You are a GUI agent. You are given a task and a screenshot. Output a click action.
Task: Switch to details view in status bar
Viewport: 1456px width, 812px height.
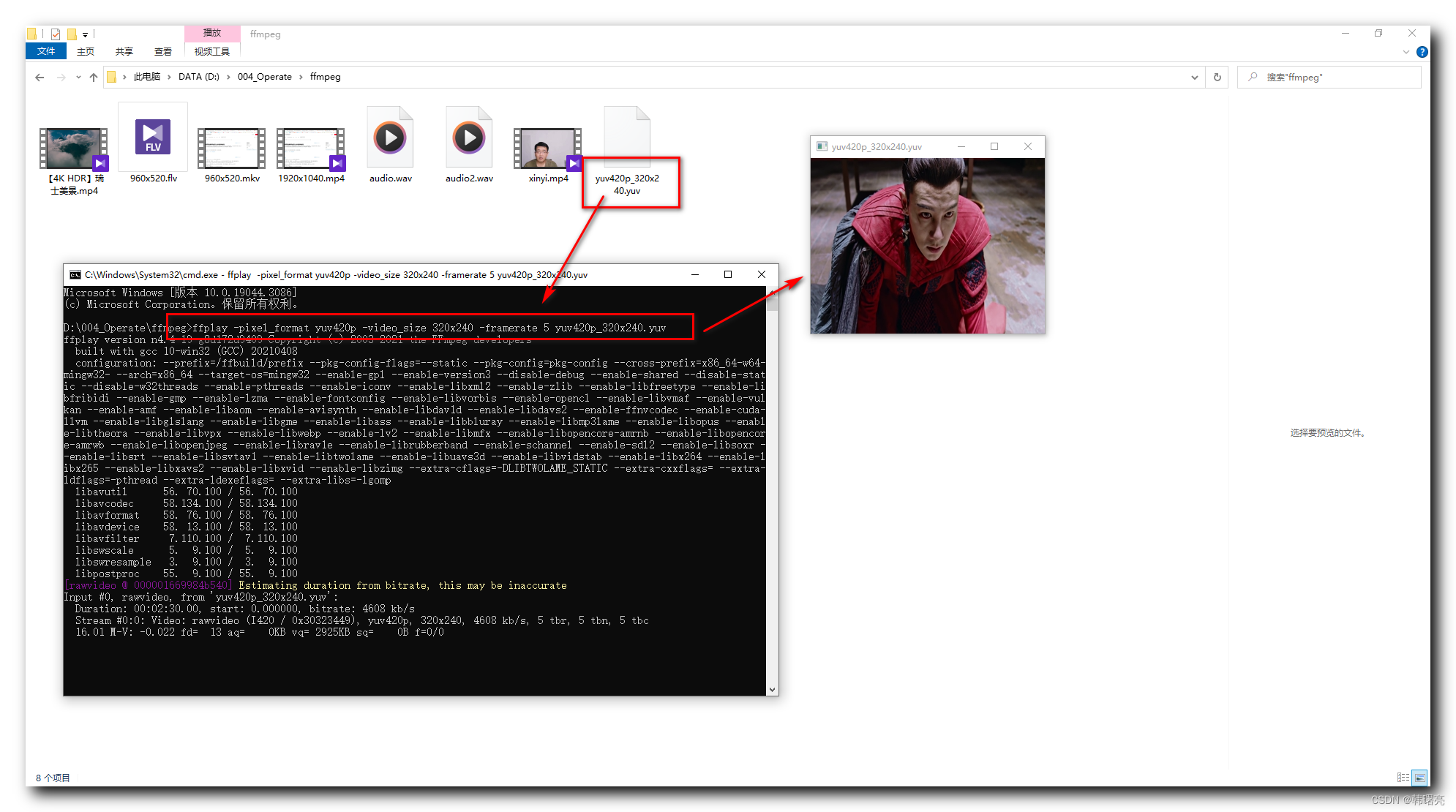pos(1402,778)
